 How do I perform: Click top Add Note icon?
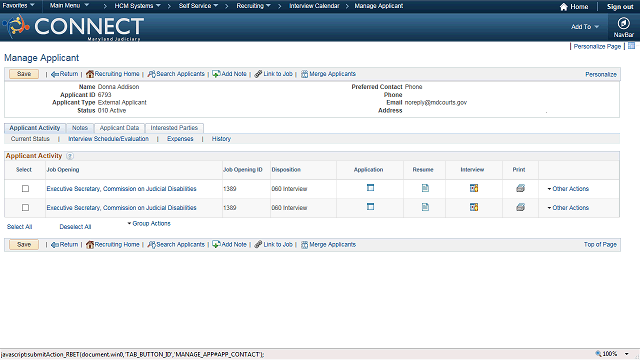[216, 74]
